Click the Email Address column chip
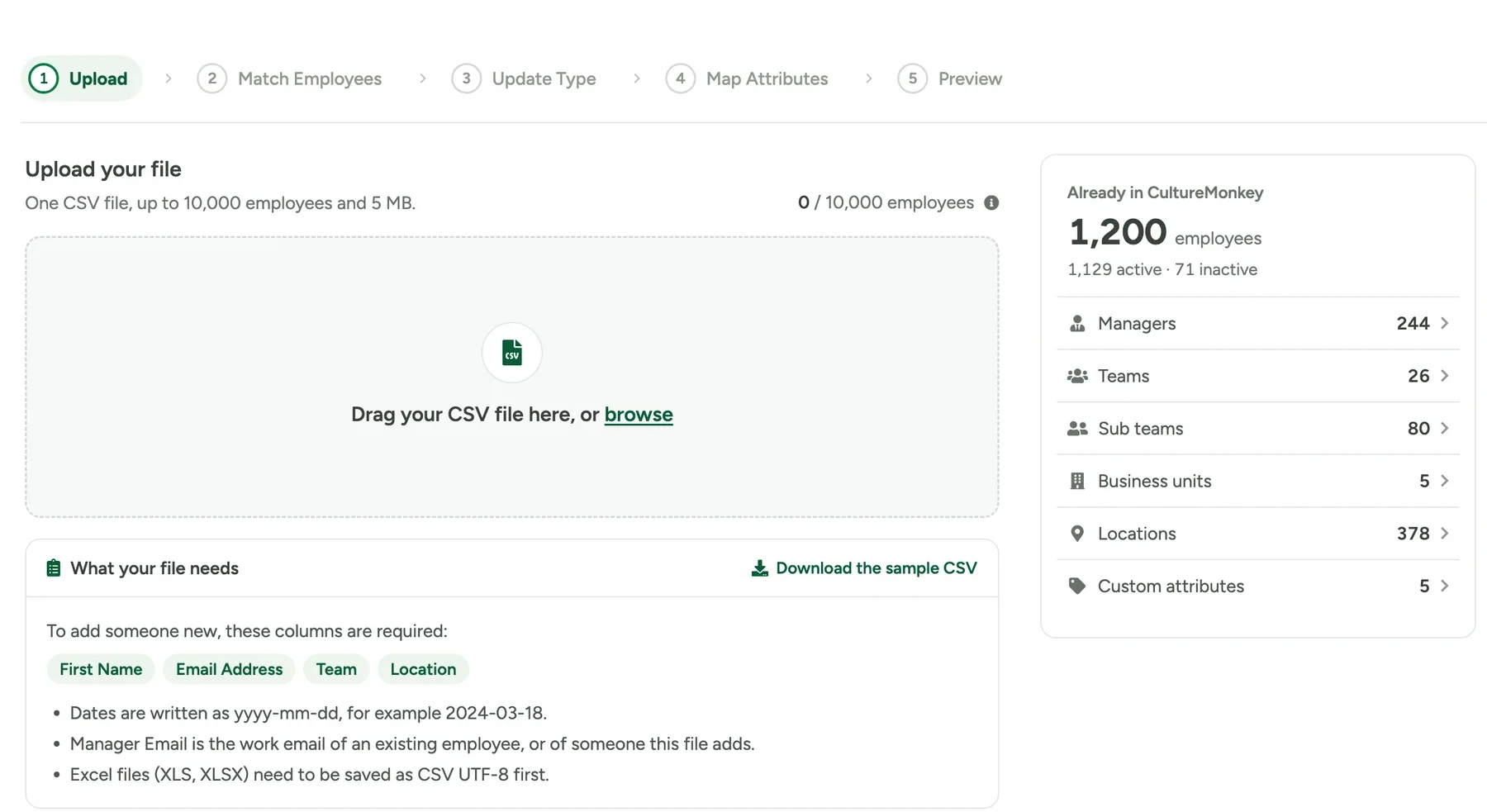 point(230,669)
